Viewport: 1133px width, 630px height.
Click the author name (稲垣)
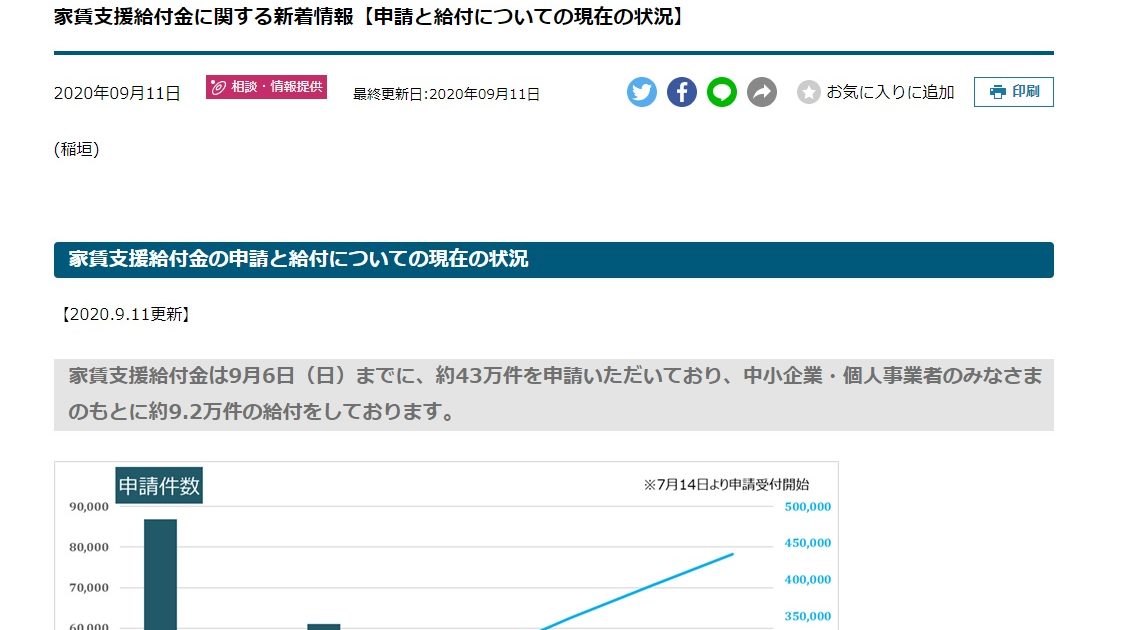pos(77,149)
